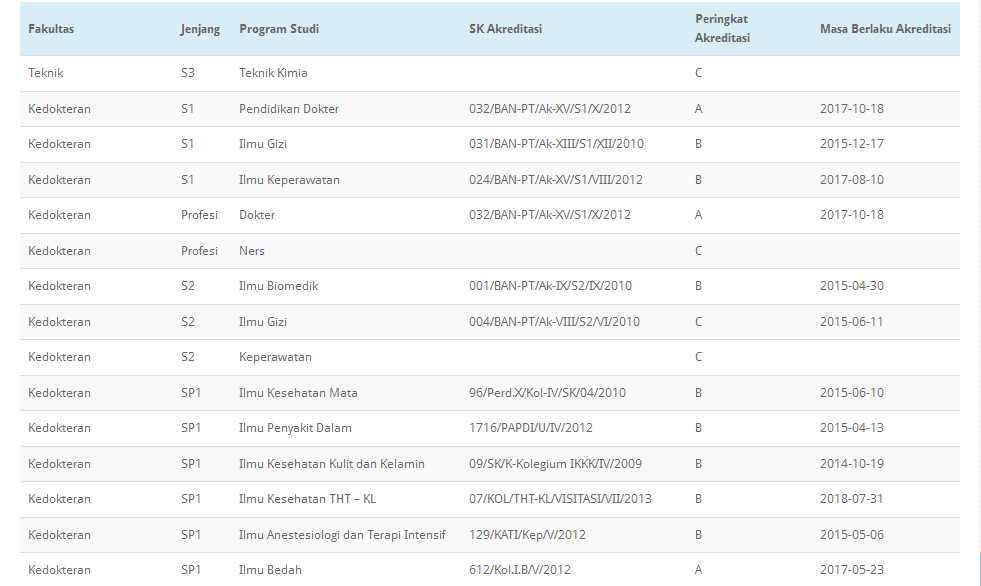Click the 2018-07-31 expiry date cell

[x=852, y=499]
